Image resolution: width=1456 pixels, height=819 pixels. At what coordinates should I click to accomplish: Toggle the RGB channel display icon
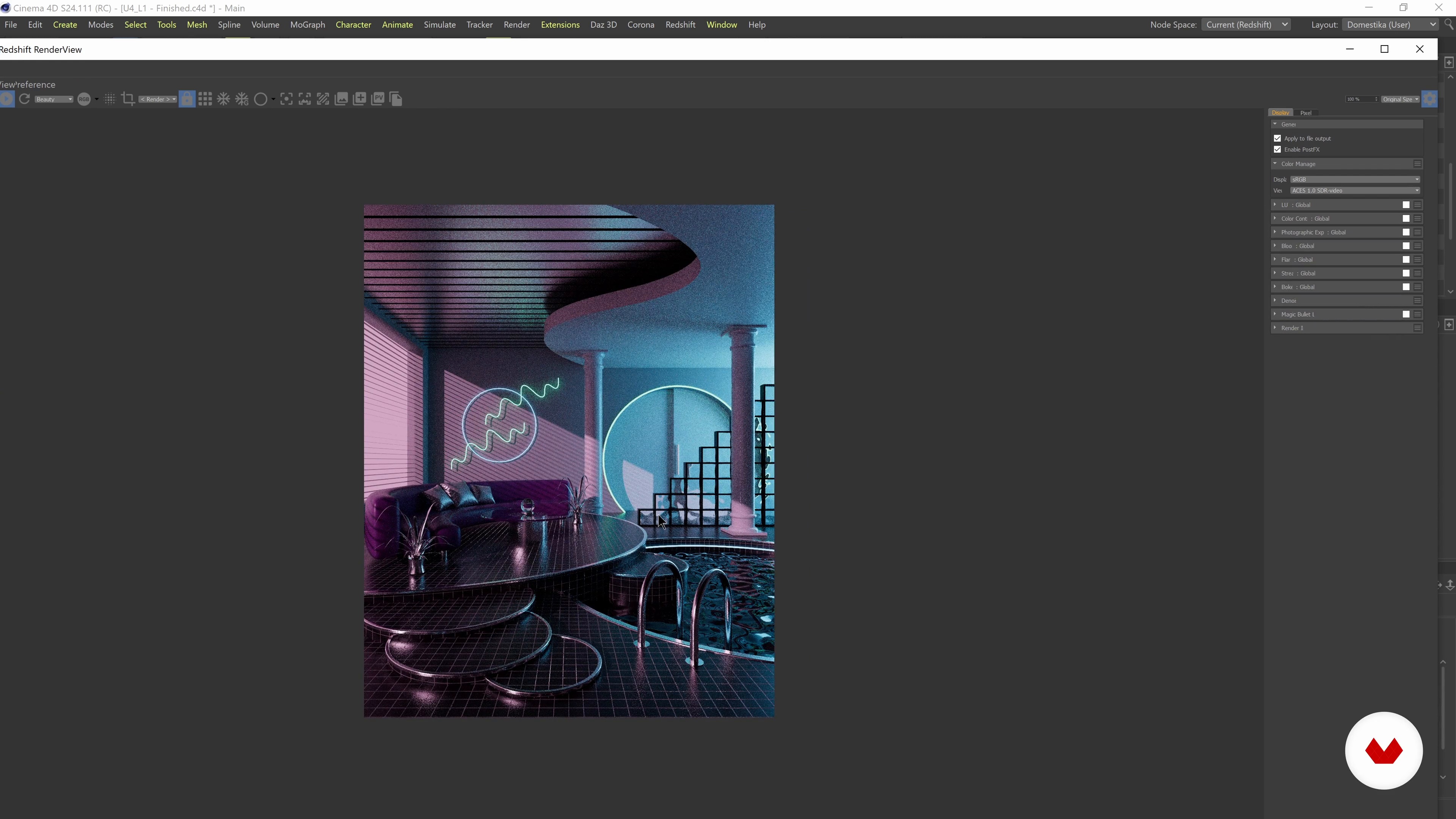pyautogui.click(x=84, y=99)
